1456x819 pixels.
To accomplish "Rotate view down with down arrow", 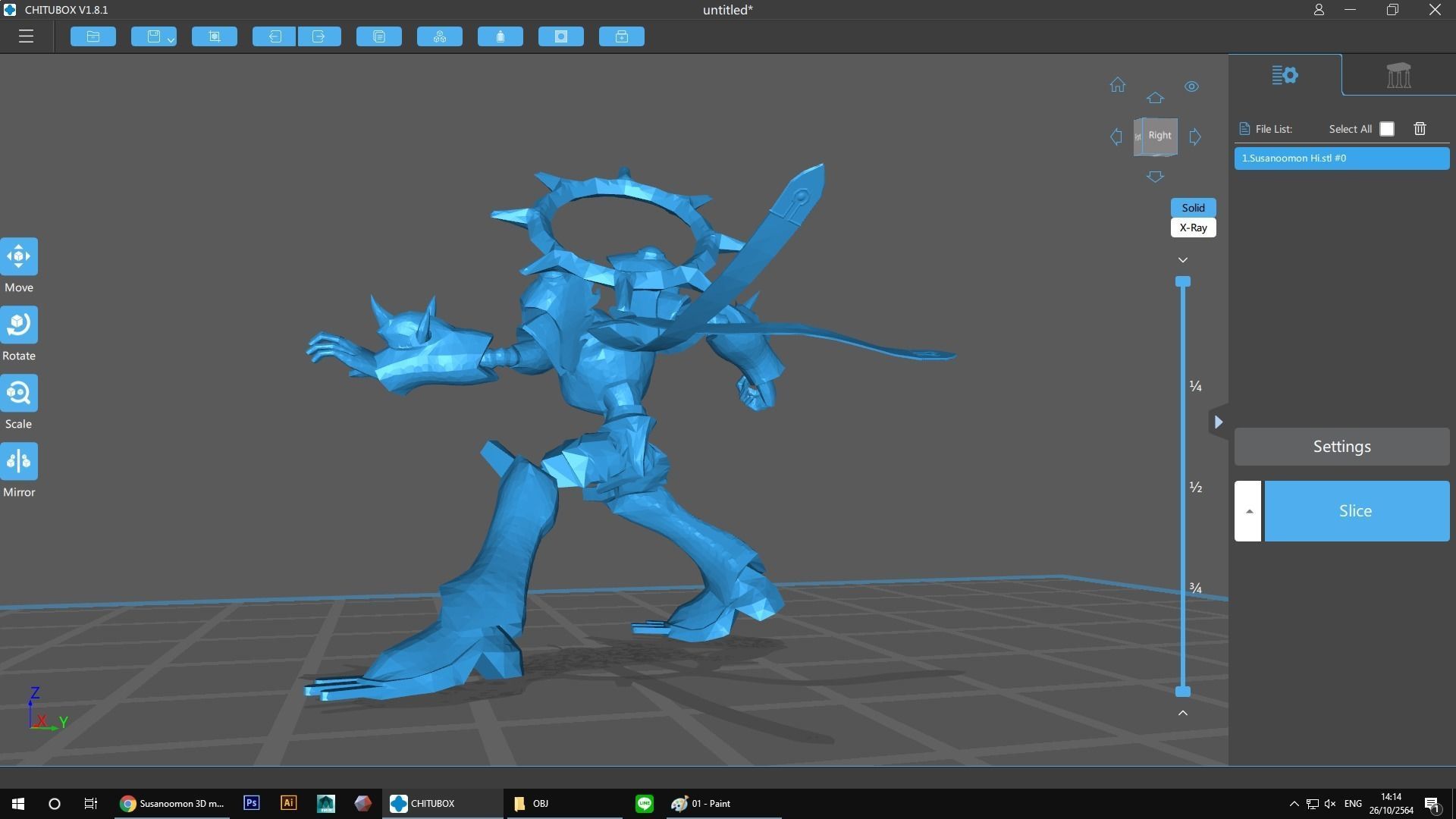I will coord(1155,177).
